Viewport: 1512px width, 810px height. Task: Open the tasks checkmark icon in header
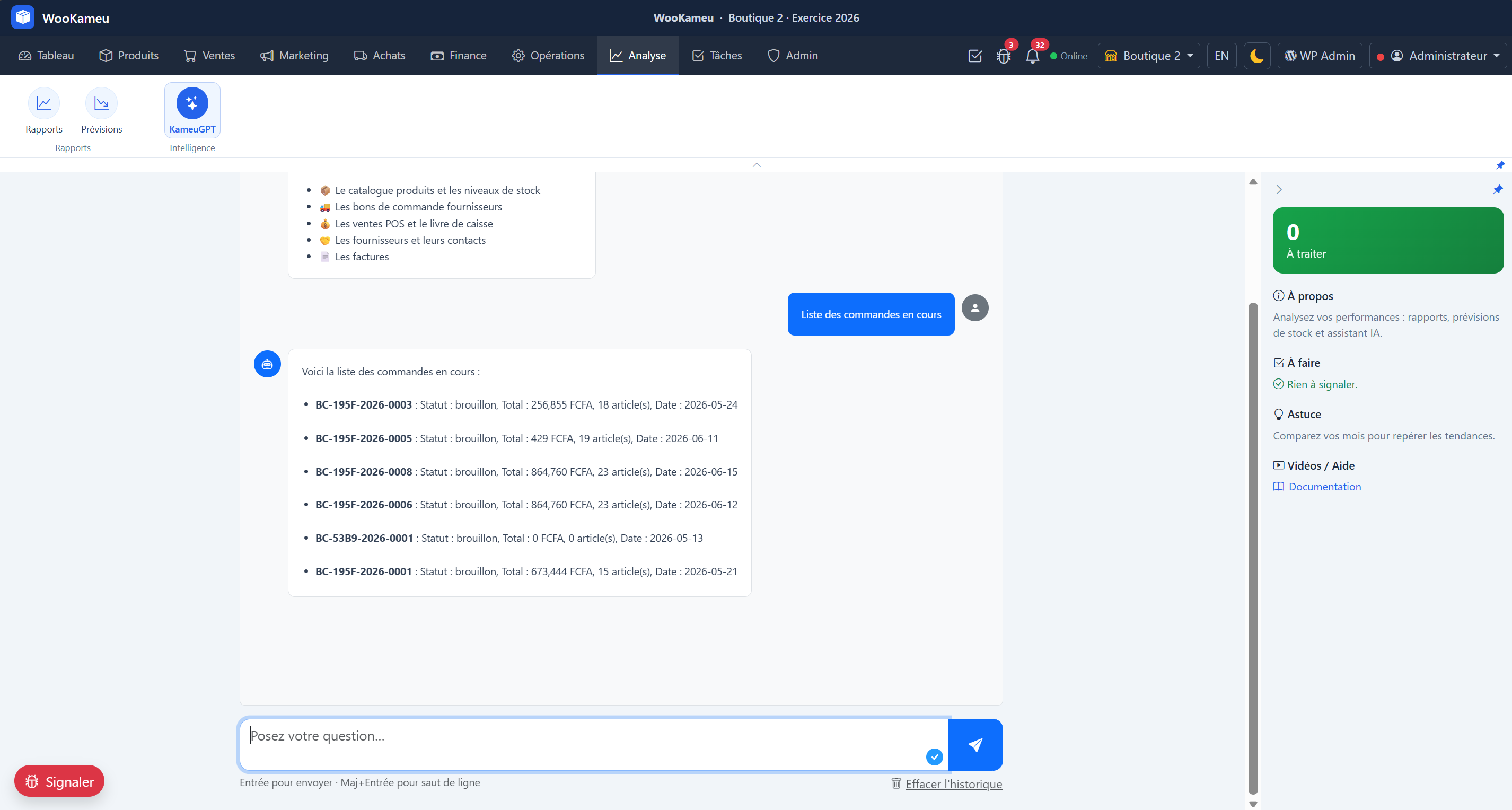point(975,56)
